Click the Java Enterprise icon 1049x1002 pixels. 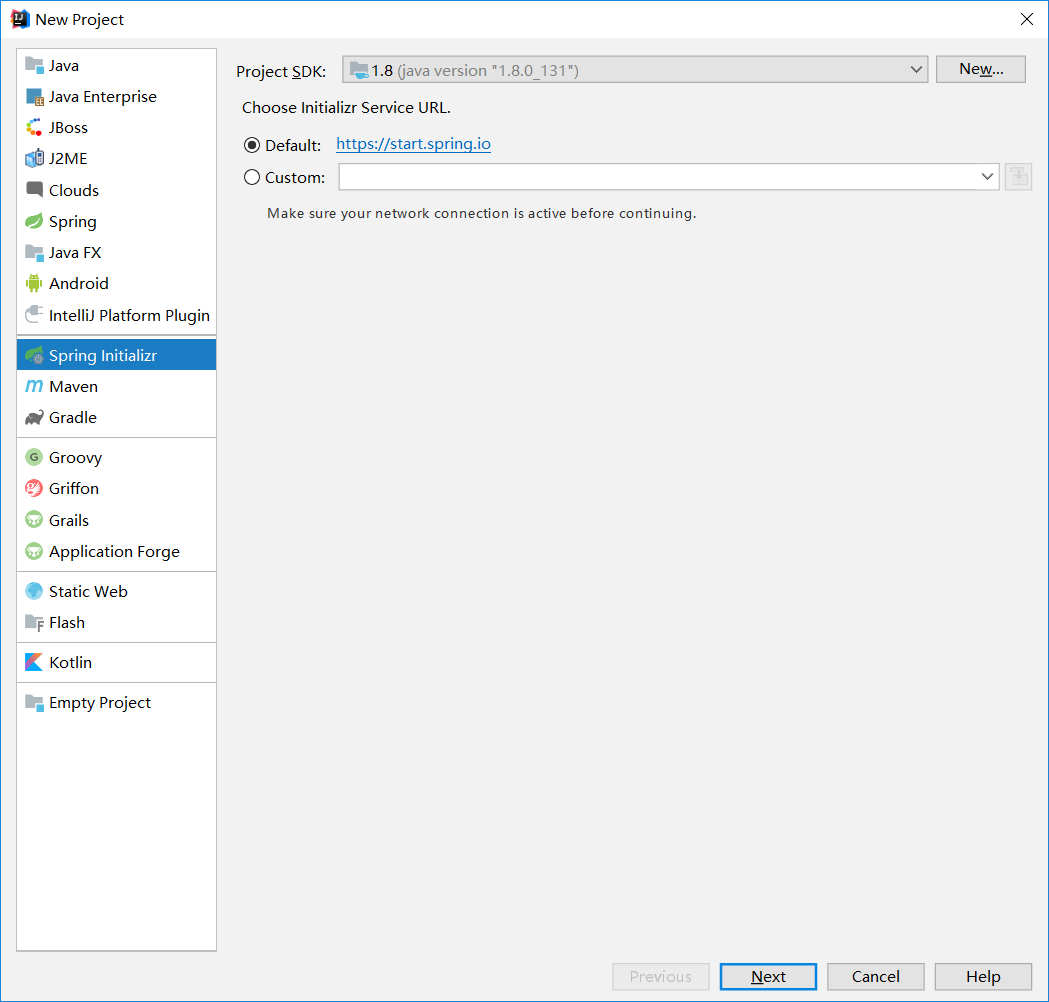[x=34, y=97]
